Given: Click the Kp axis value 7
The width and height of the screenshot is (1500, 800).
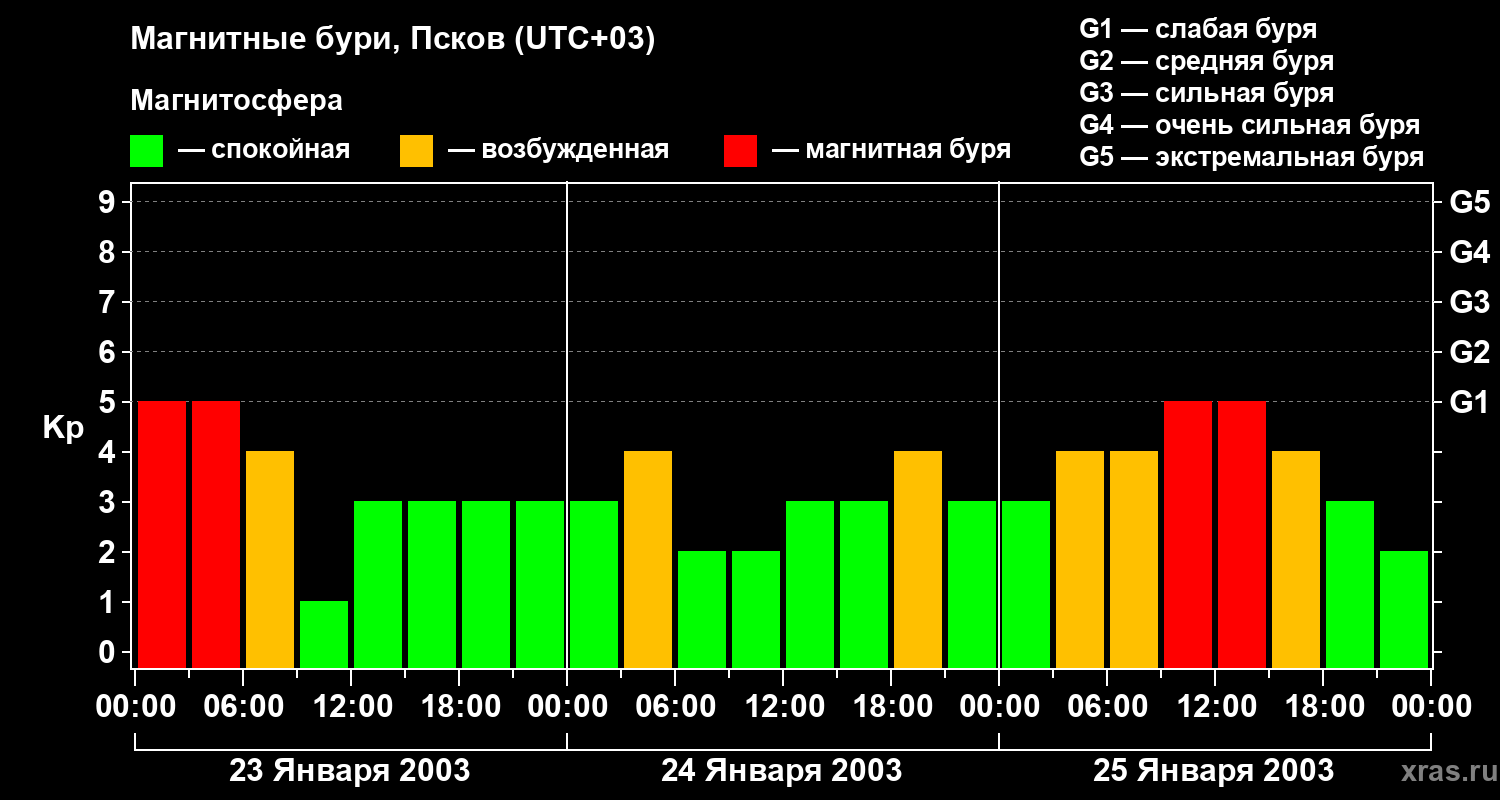Looking at the screenshot, I should [x=109, y=302].
